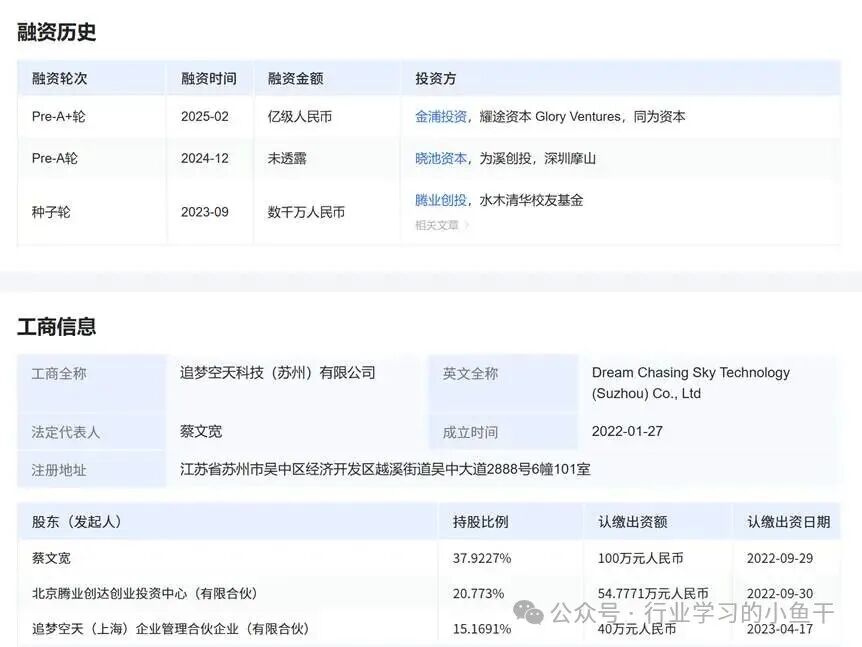Image resolution: width=862 pixels, height=647 pixels.
Task: Click company name 追梦空天科技（苏州）有限公司
Action: point(278,373)
